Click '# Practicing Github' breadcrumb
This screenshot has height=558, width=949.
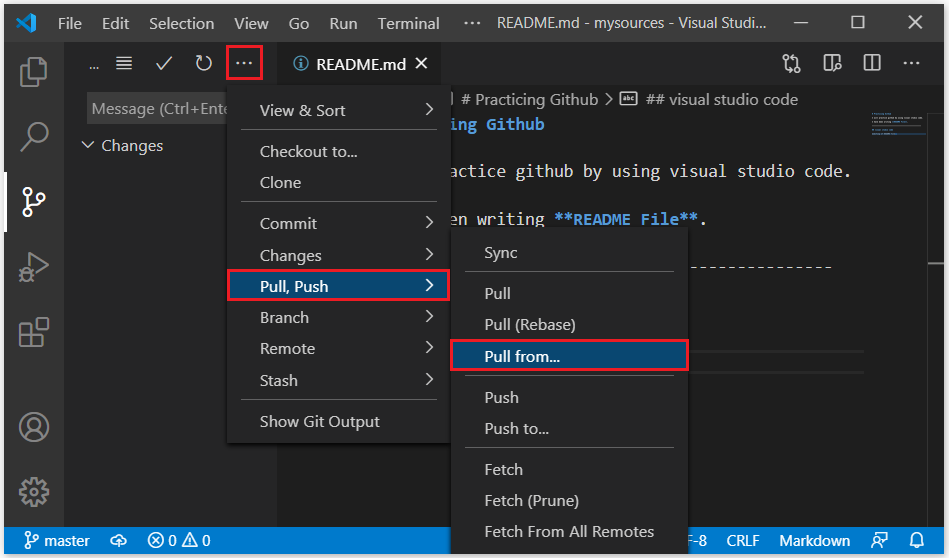coord(529,99)
